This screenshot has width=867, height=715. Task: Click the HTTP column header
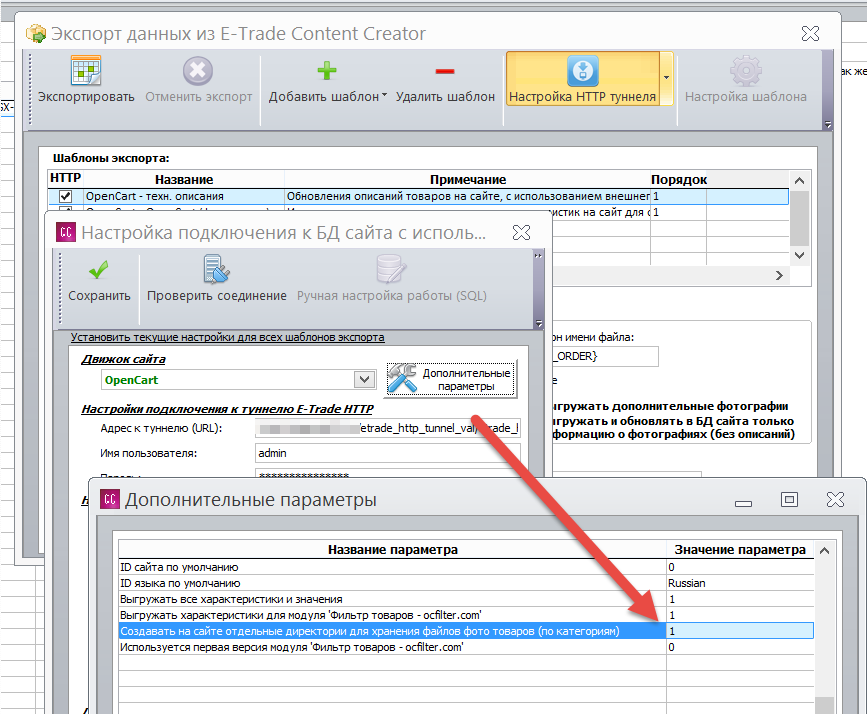[65, 178]
